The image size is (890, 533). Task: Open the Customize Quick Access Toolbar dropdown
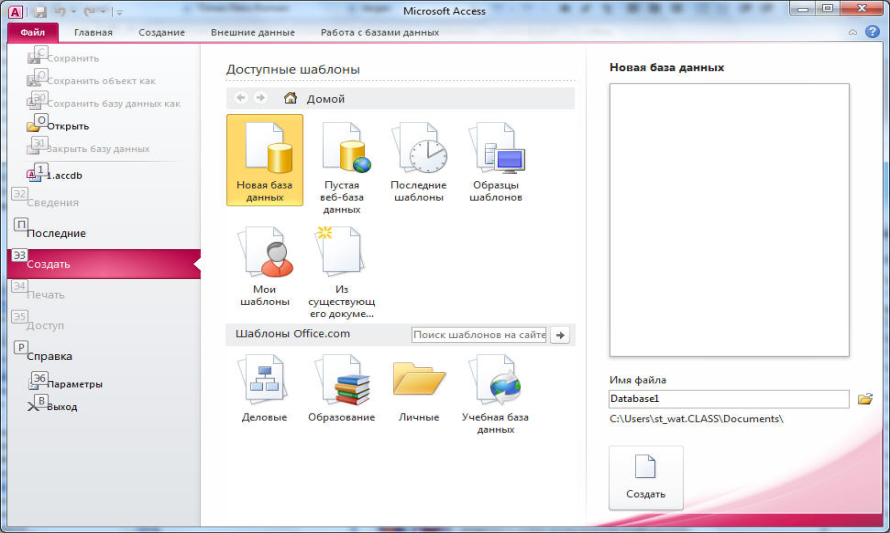120,12
